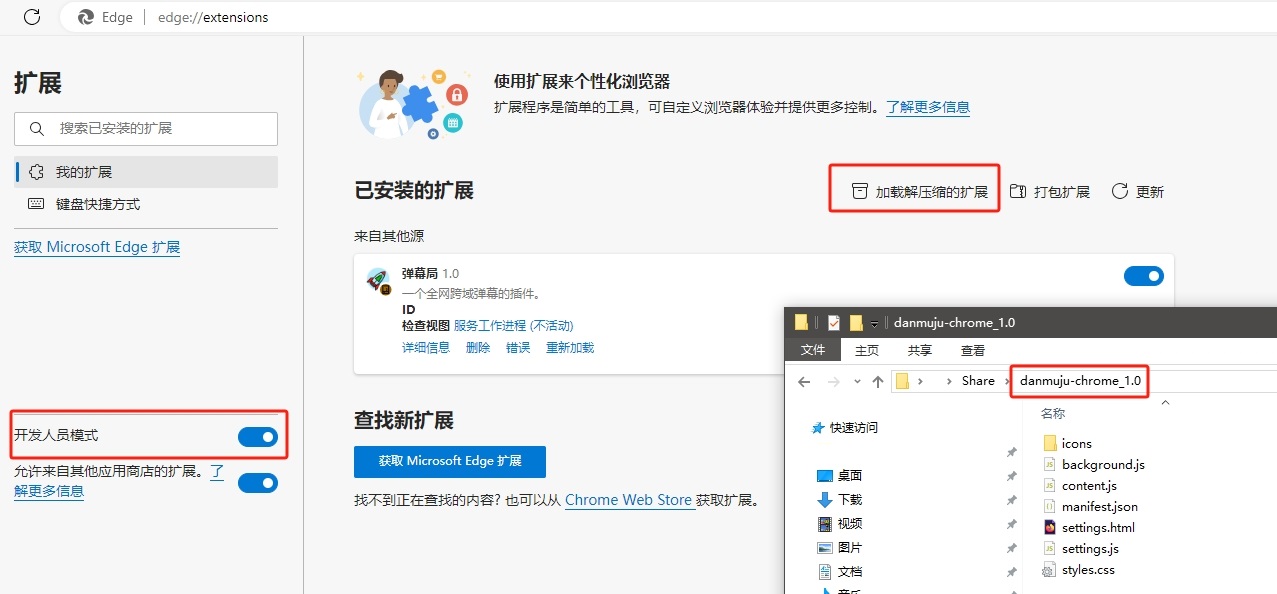Click the browser page refresh icon
This screenshot has height=594, width=1277.
click(32, 17)
